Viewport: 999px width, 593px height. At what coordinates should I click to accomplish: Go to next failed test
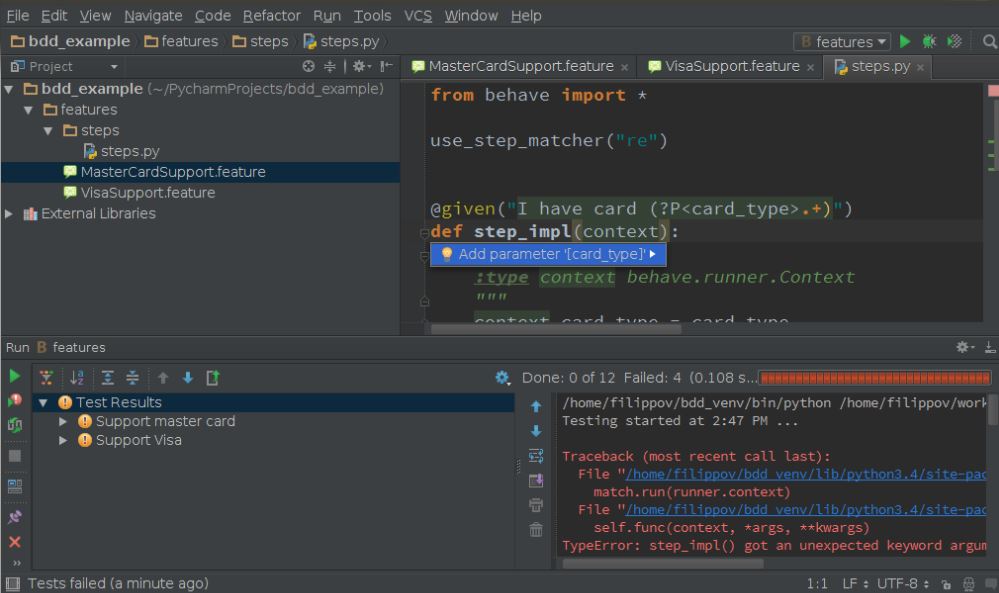[x=188, y=378]
